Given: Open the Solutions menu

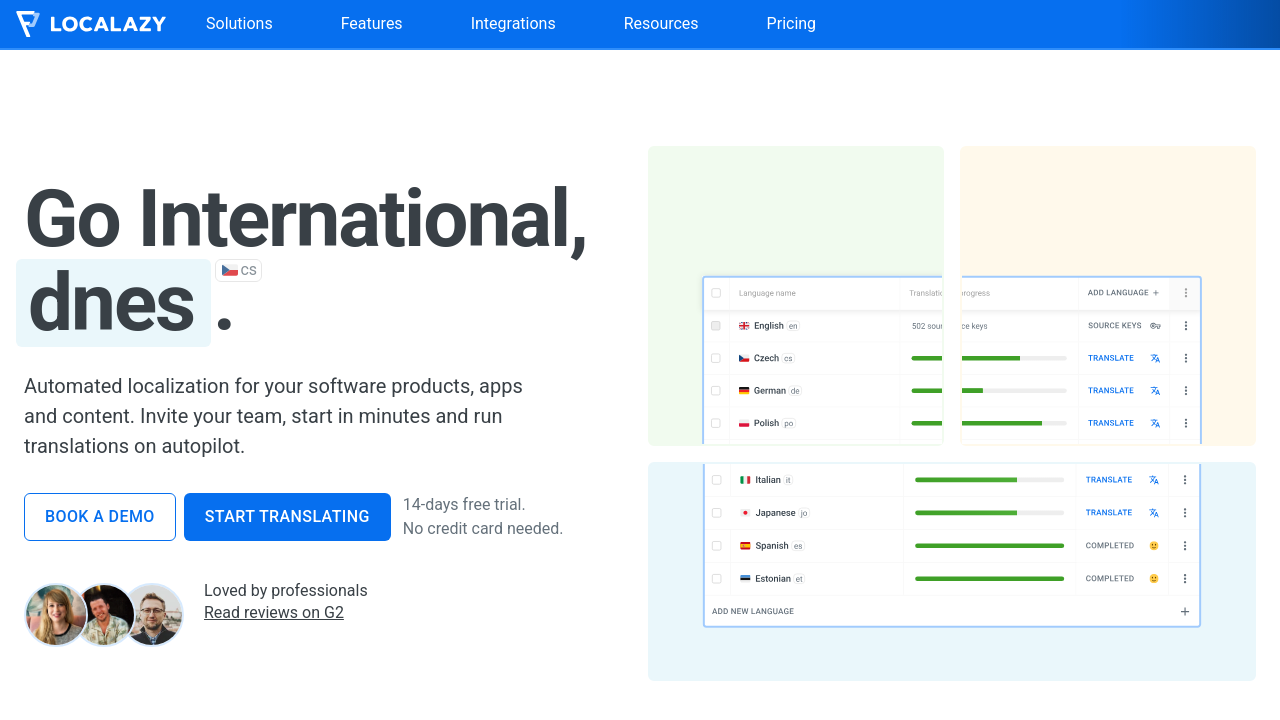Looking at the screenshot, I should [x=239, y=24].
